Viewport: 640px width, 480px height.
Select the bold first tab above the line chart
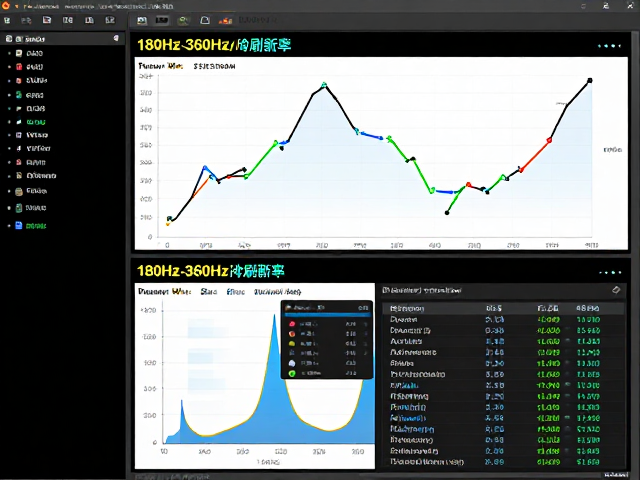[x=160, y=66]
